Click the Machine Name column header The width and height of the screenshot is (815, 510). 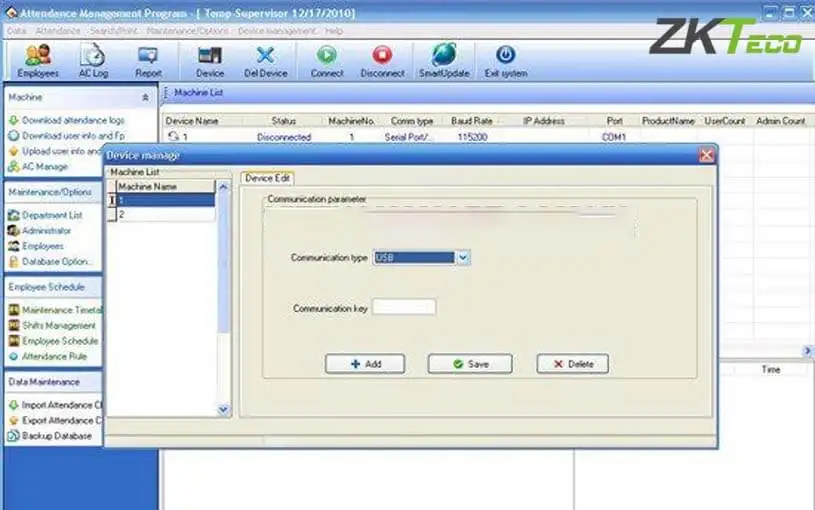pyautogui.click(x=165, y=186)
